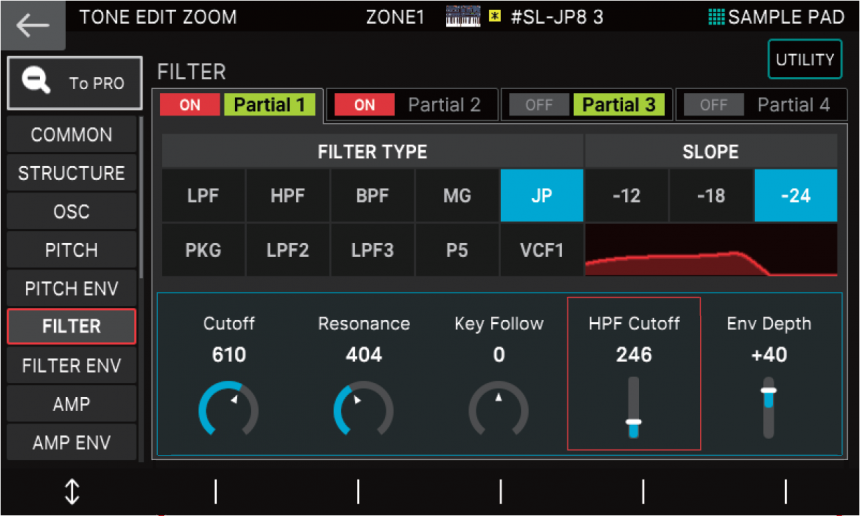Viewport: 860px width, 516px height.
Task: Tap the red filter response curve graph
Action: pos(711,250)
